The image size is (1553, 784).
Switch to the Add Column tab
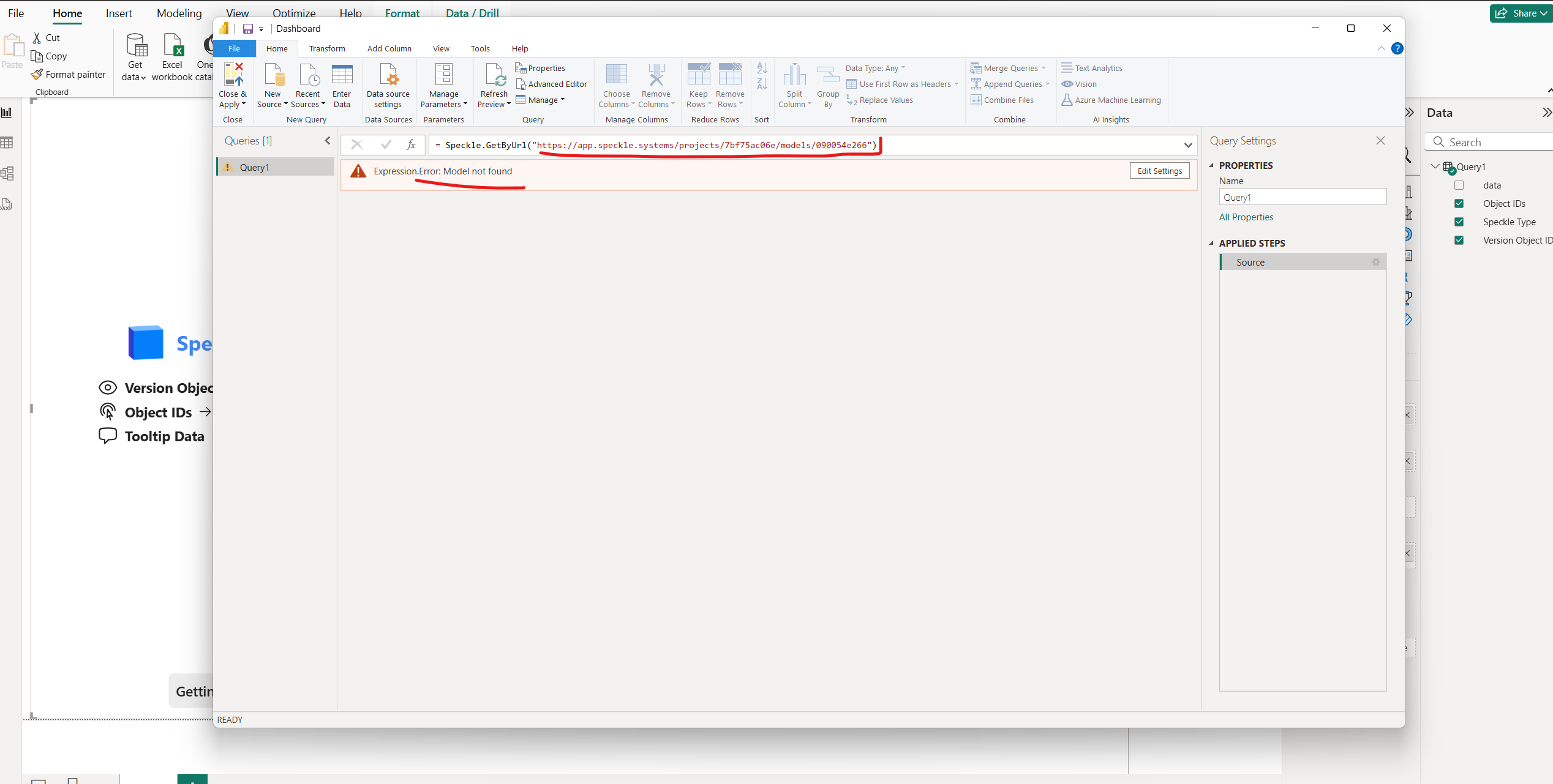coord(389,48)
